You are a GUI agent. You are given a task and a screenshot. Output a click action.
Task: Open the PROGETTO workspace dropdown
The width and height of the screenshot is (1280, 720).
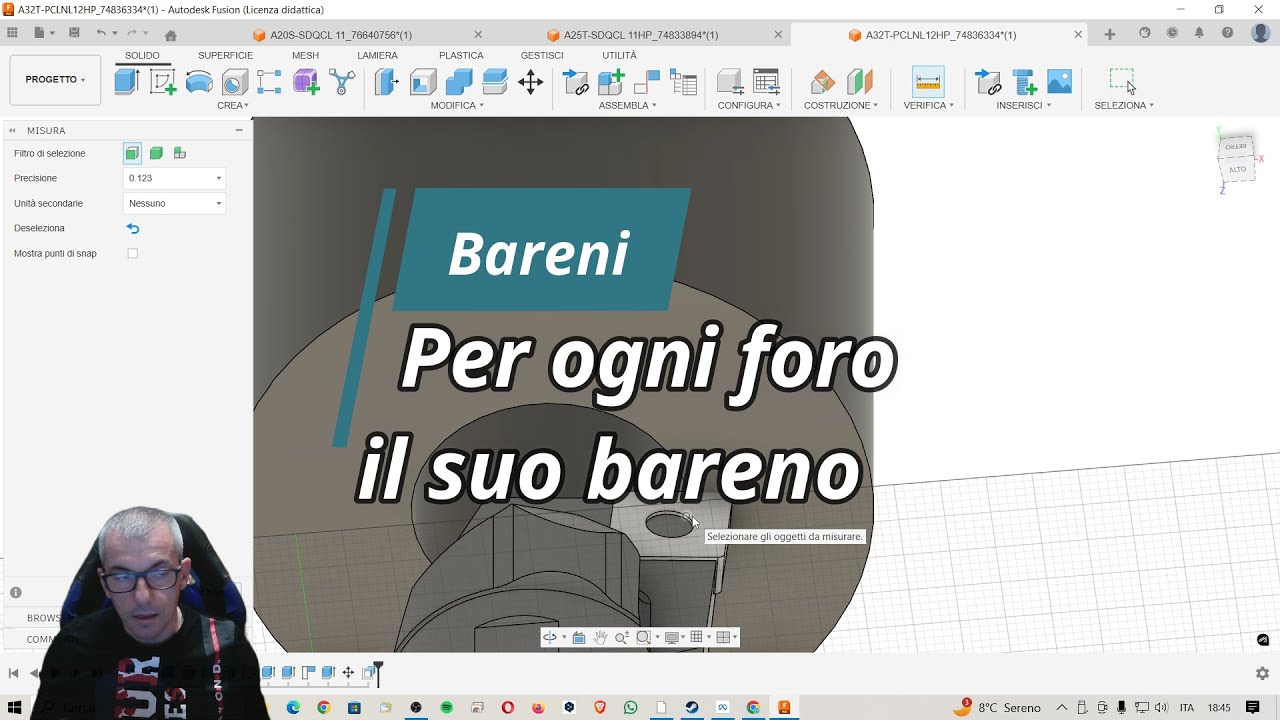[55, 80]
